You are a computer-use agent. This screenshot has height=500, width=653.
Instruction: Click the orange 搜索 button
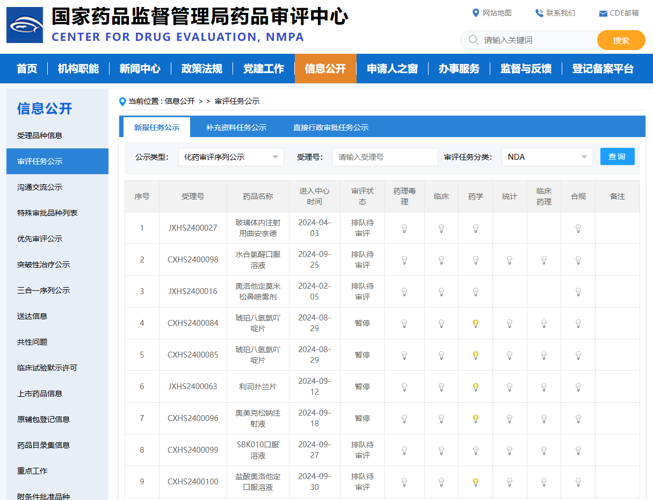tap(621, 40)
